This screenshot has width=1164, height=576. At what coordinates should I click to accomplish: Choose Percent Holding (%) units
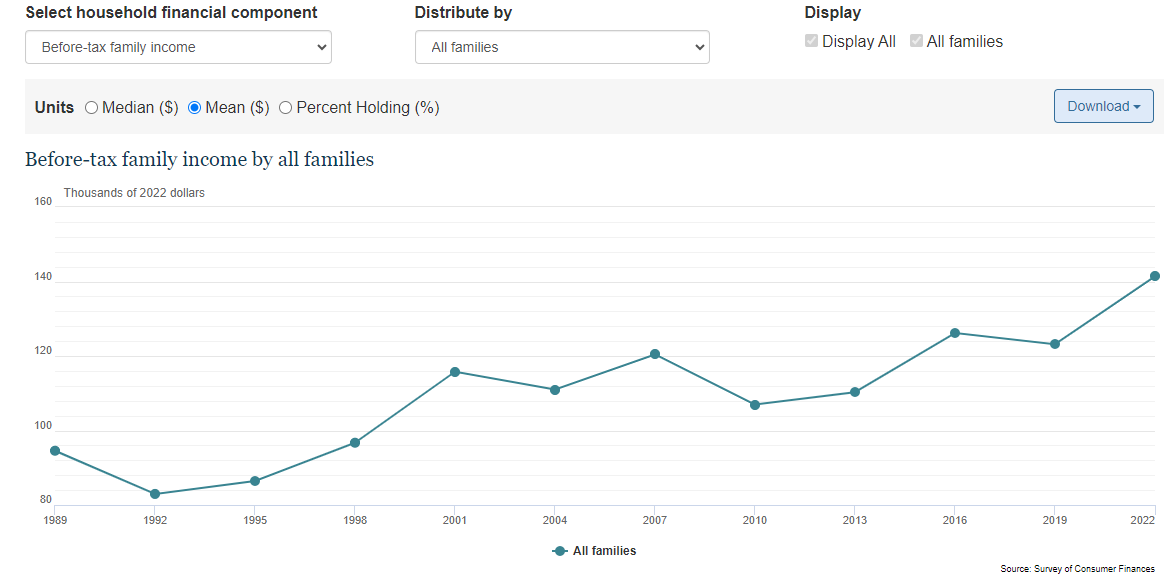tap(286, 108)
